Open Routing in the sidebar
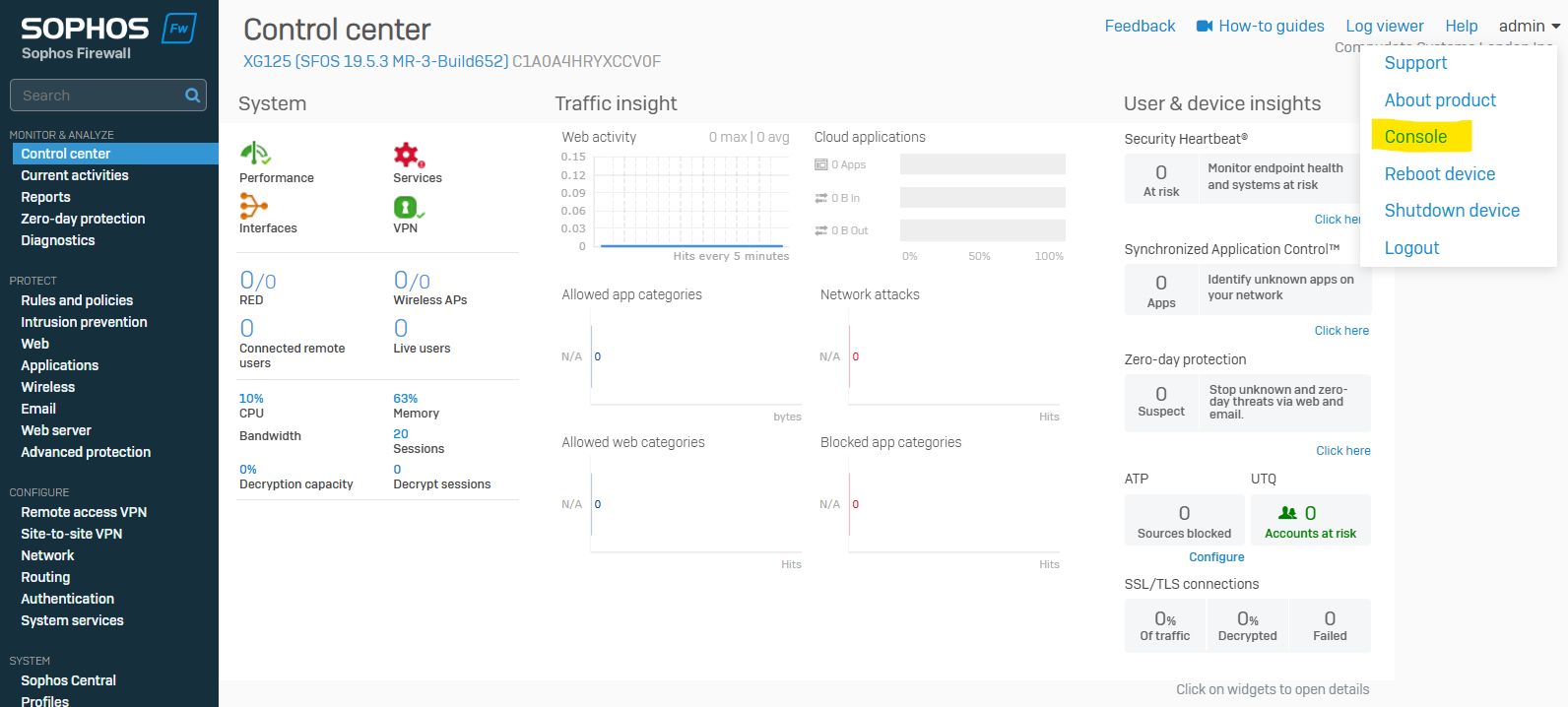Image resolution: width=1568 pixels, height=707 pixels. pyautogui.click(x=45, y=577)
